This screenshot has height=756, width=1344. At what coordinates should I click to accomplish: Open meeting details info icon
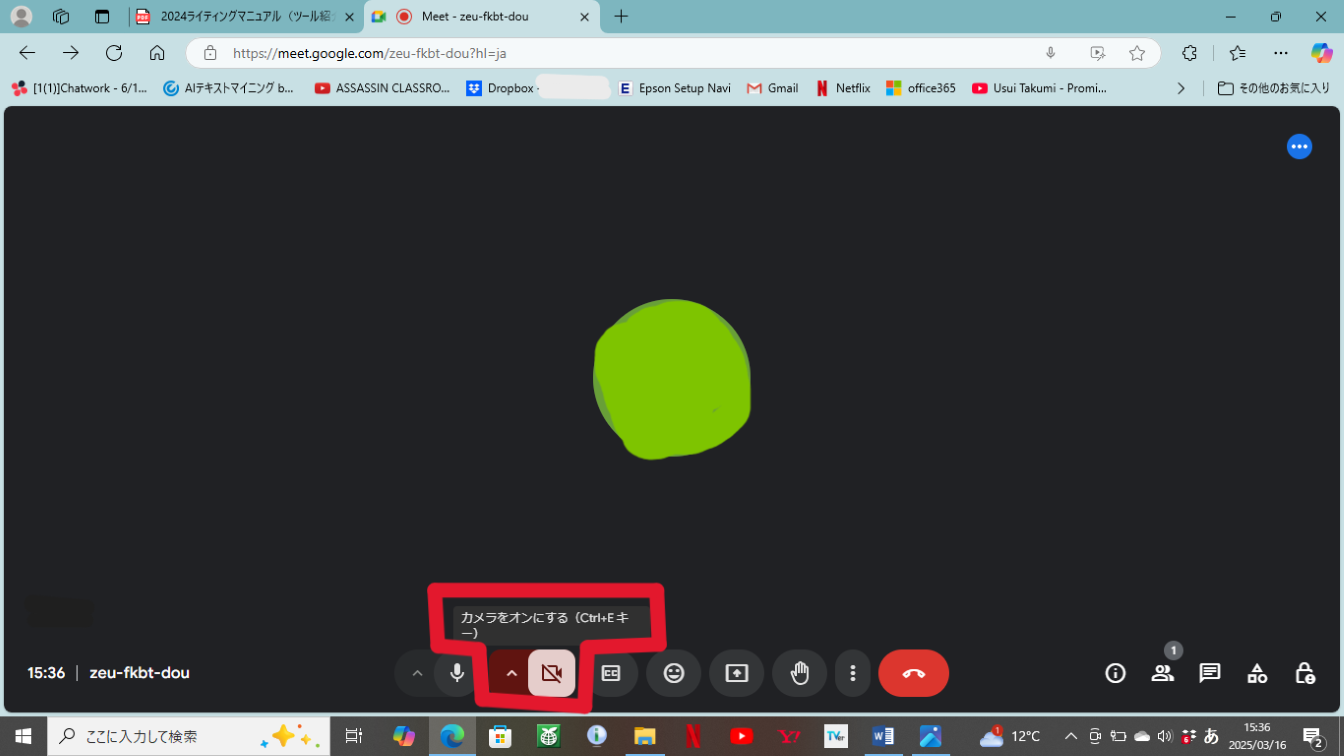pos(1115,673)
